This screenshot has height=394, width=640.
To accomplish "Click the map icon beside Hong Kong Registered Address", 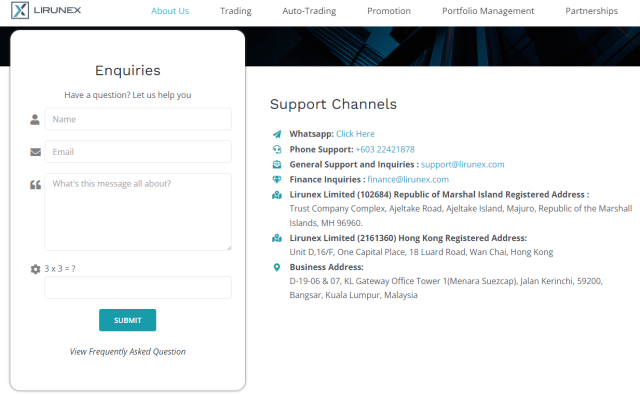I will click(277, 238).
